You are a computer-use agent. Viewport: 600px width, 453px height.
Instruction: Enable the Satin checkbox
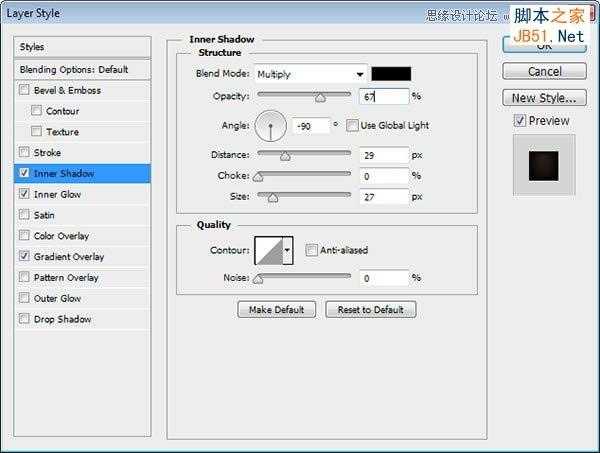(24, 214)
